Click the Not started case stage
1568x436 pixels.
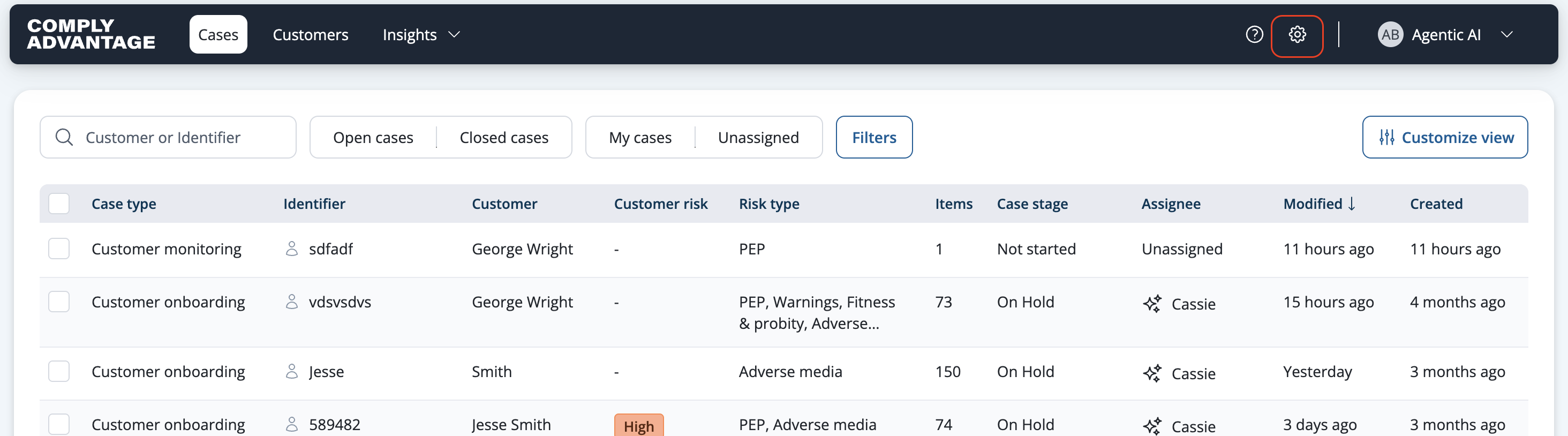(1037, 249)
